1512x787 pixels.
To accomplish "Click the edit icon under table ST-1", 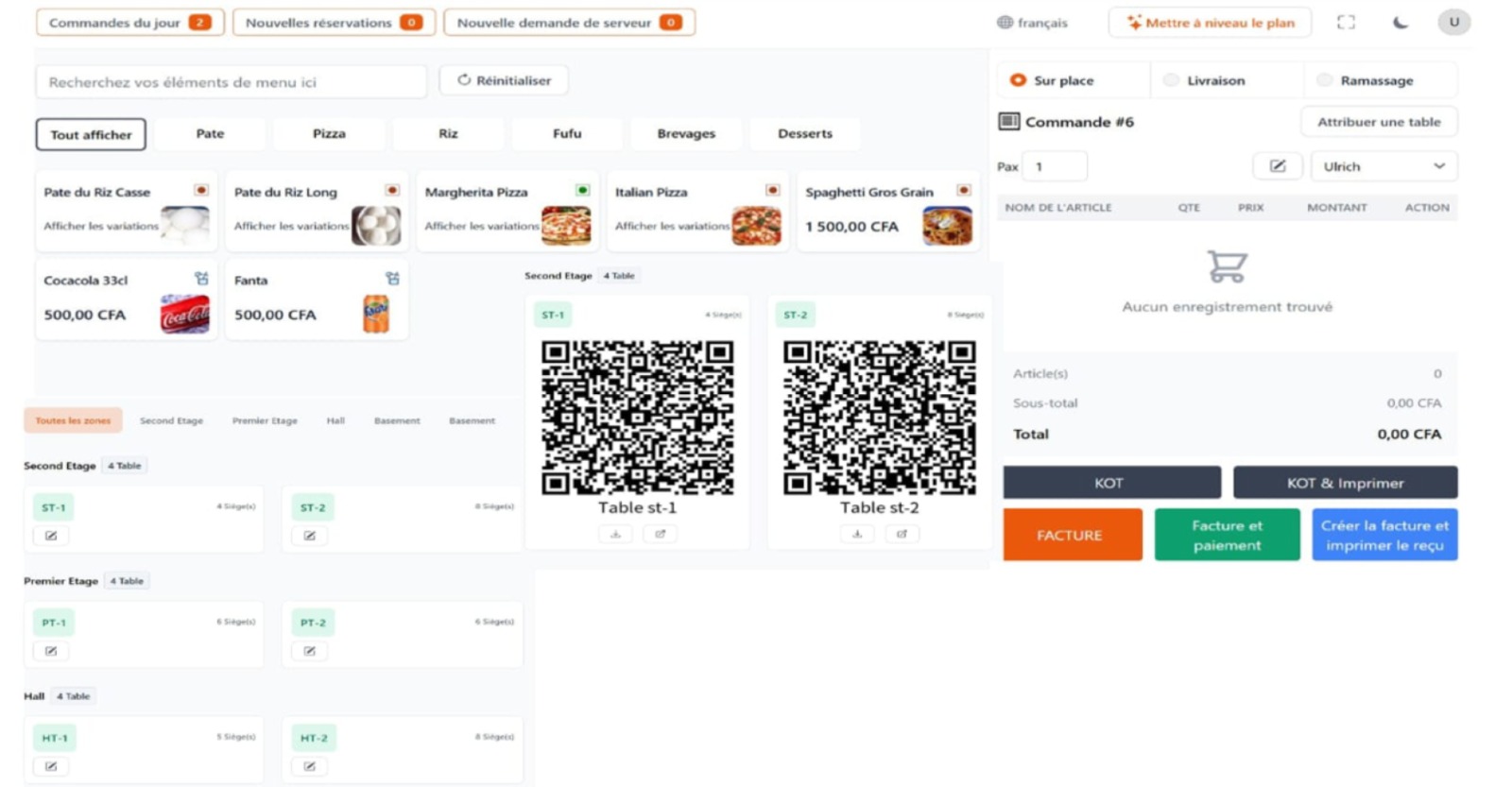I will click(51, 535).
